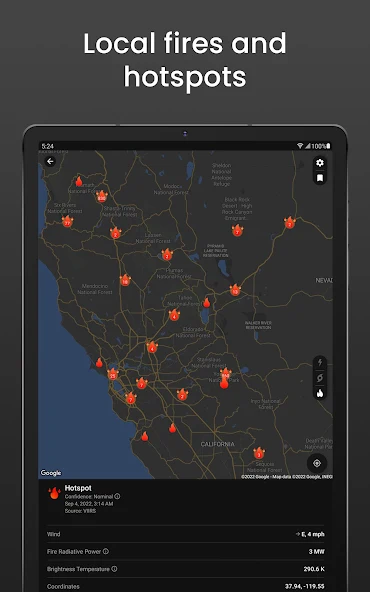The height and width of the screenshot is (592, 370).
Task: Center map on my location
Action: (x=317, y=463)
